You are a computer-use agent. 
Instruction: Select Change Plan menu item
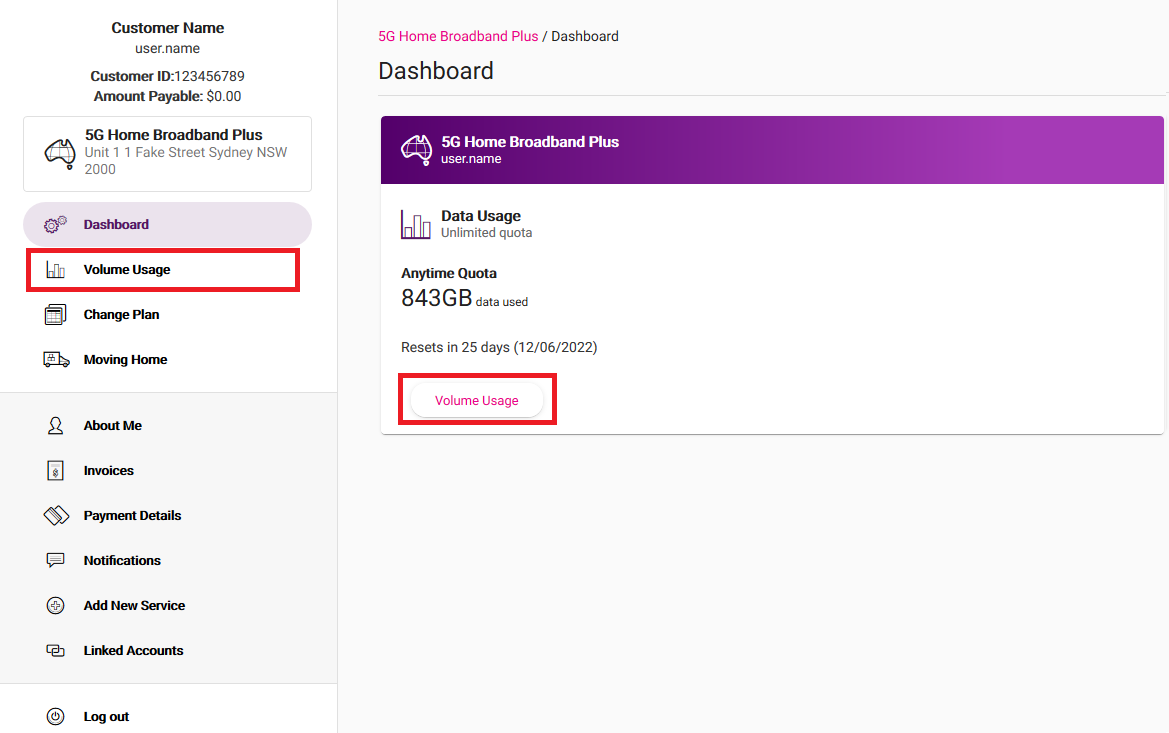tap(121, 315)
